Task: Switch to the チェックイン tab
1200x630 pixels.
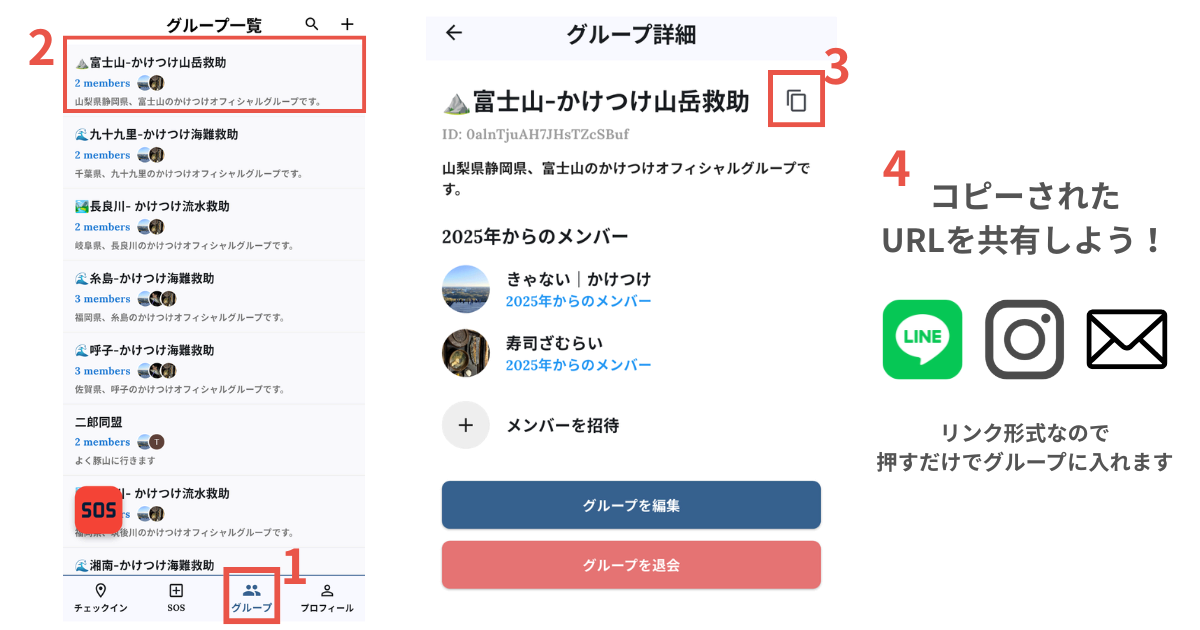Action: (100, 598)
